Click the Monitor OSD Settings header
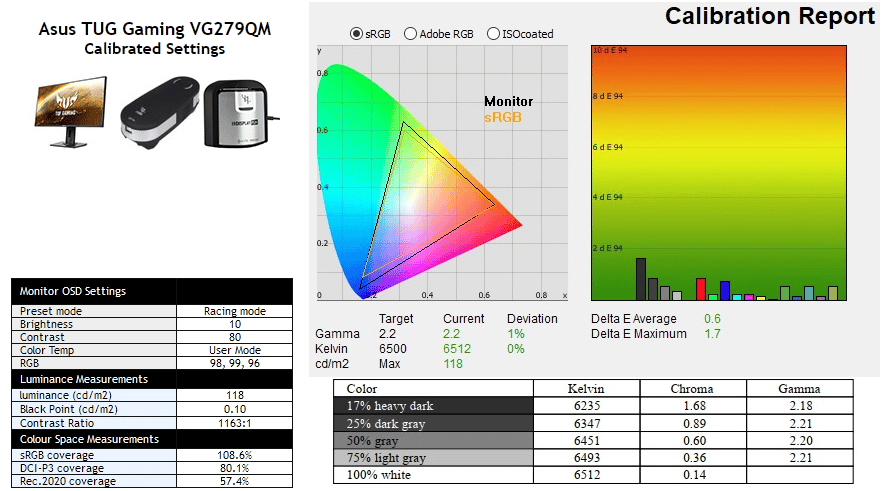Image resolution: width=889 pixels, height=491 pixels. [73, 291]
